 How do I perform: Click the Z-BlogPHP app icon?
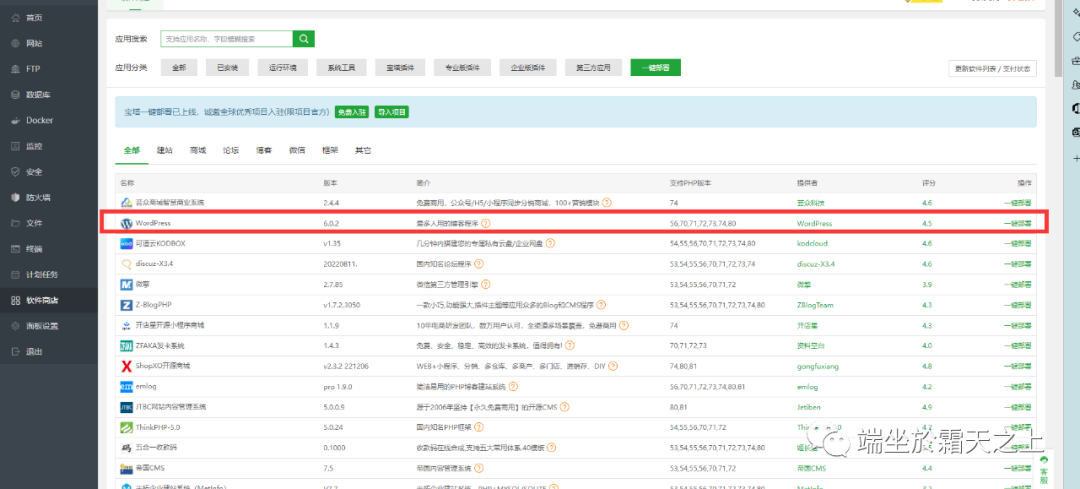[126, 304]
